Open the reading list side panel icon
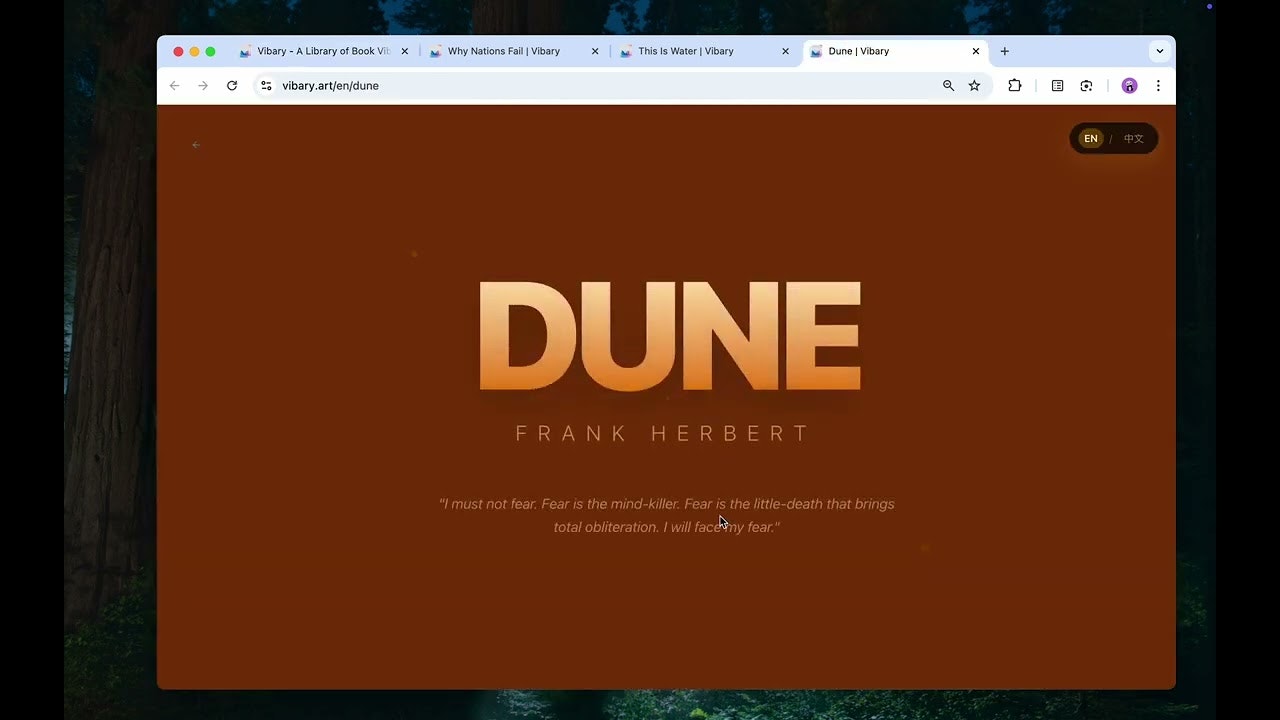 click(x=1057, y=86)
